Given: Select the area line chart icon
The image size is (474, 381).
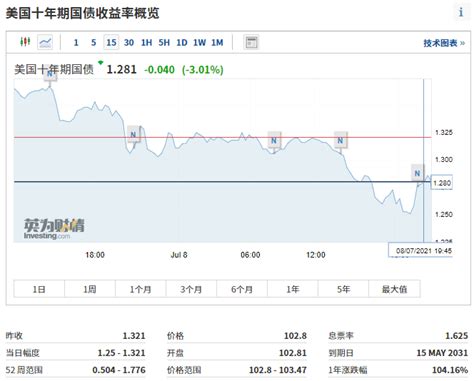Looking at the screenshot, I should point(45,42).
